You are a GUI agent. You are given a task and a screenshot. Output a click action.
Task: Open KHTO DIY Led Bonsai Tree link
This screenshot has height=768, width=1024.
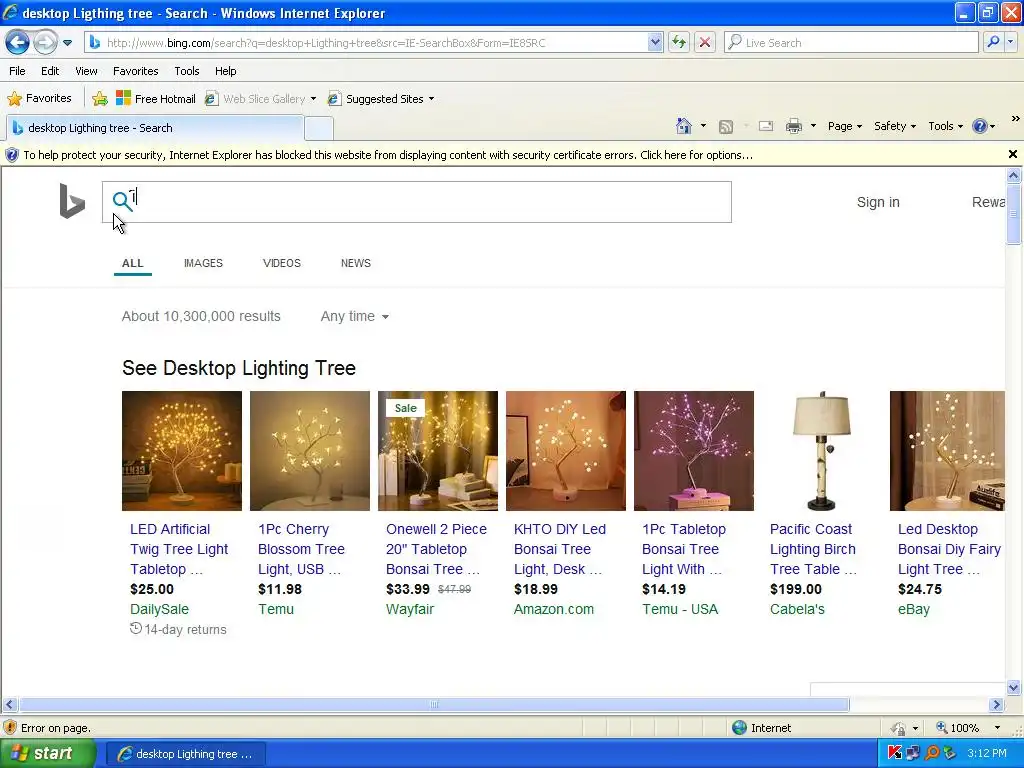click(x=560, y=549)
